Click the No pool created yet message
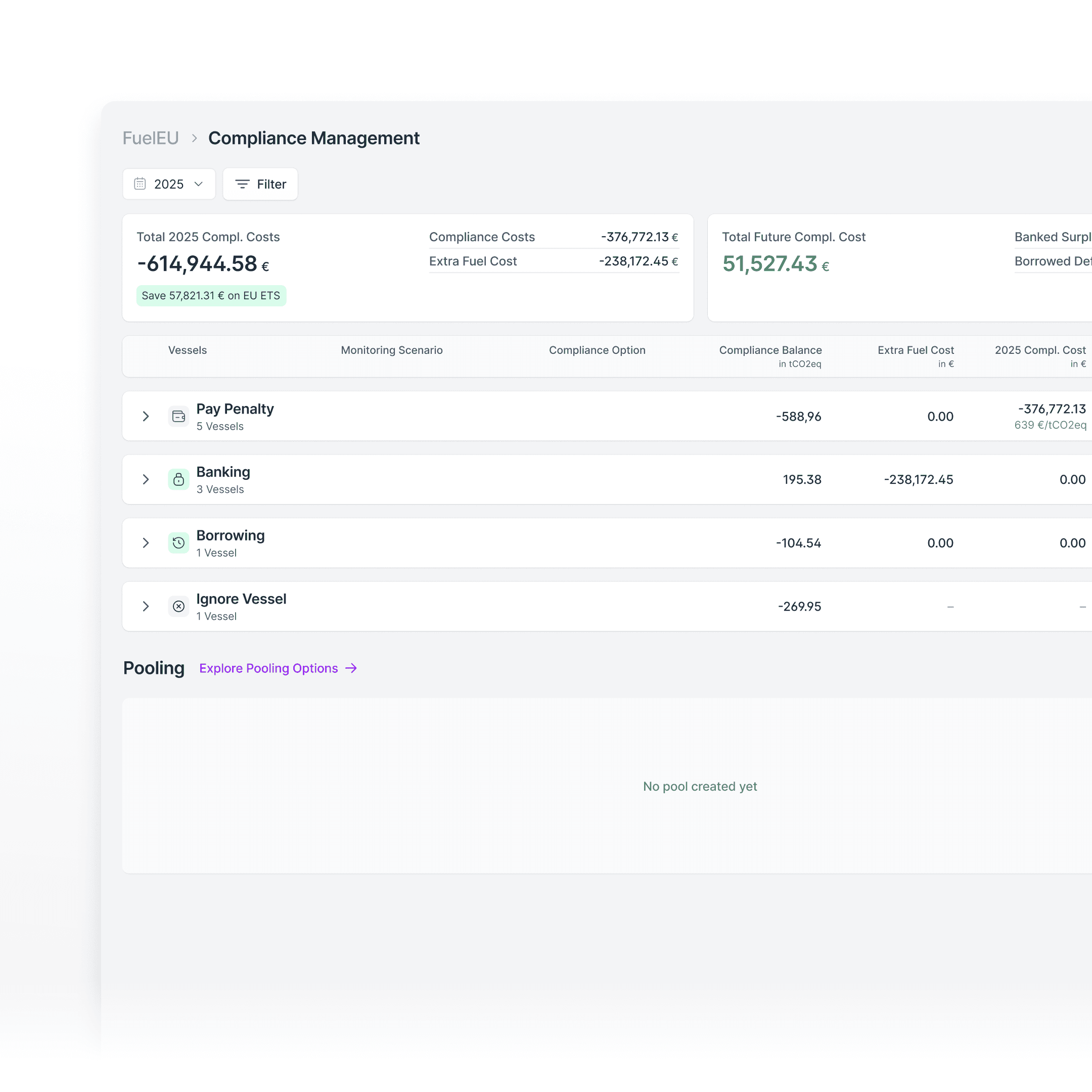 700,786
